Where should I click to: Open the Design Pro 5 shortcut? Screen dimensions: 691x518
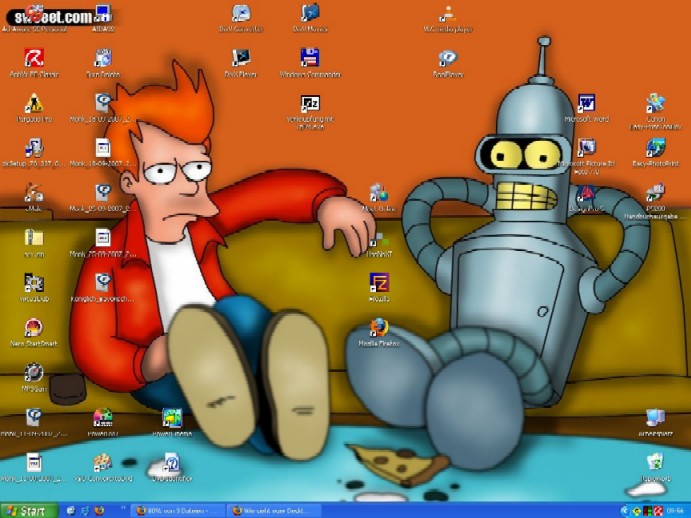(587, 198)
